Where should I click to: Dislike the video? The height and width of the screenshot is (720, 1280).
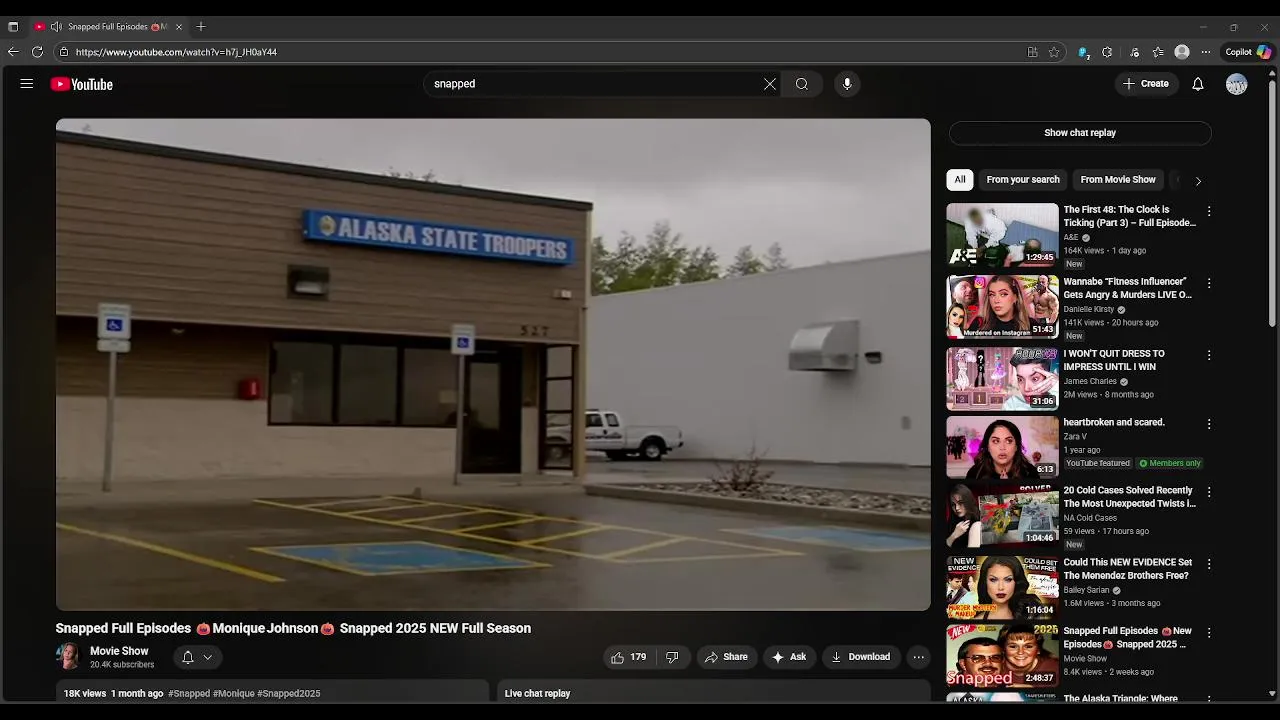[672, 657]
